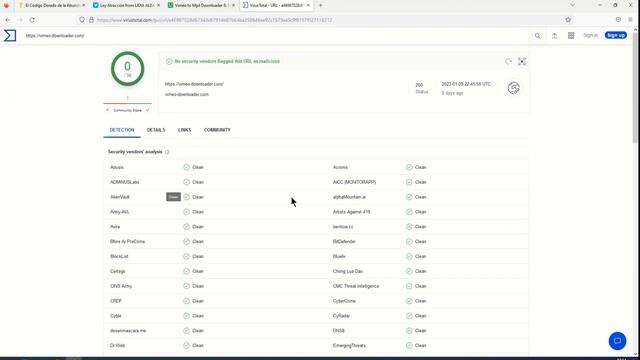Open the COMMUNITY tab
This screenshot has height=360, width=640.
[x=217, y=130]
